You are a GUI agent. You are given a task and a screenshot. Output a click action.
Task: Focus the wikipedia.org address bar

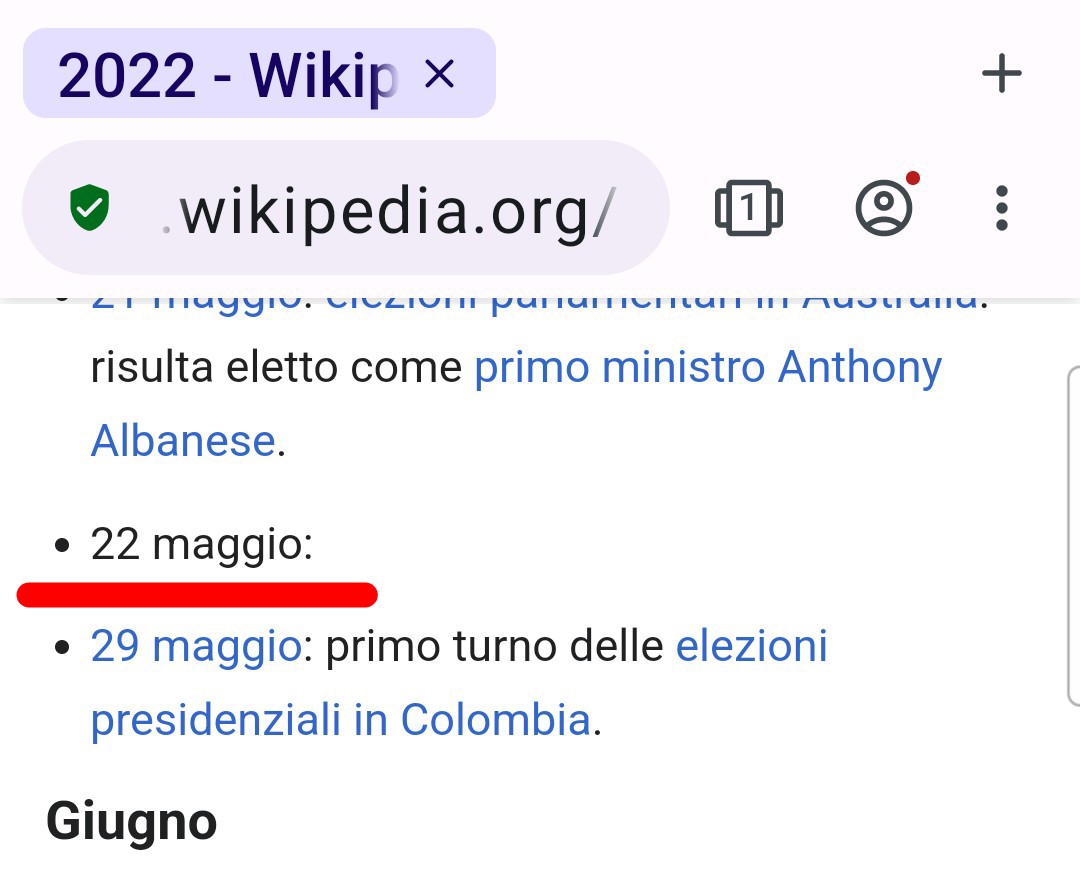pyautogui.click(x=346, y=207)
